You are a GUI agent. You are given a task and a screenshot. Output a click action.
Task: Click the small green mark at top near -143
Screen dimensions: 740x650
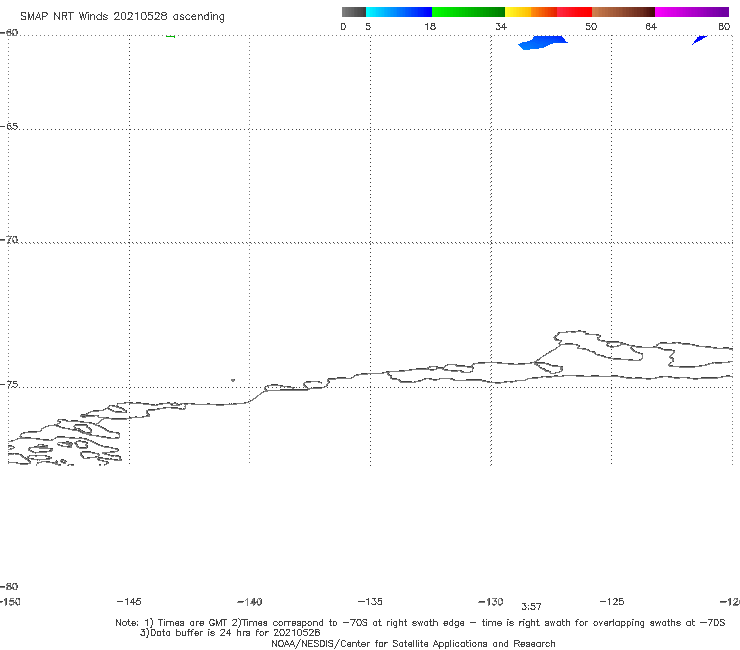tap(171, 36)
